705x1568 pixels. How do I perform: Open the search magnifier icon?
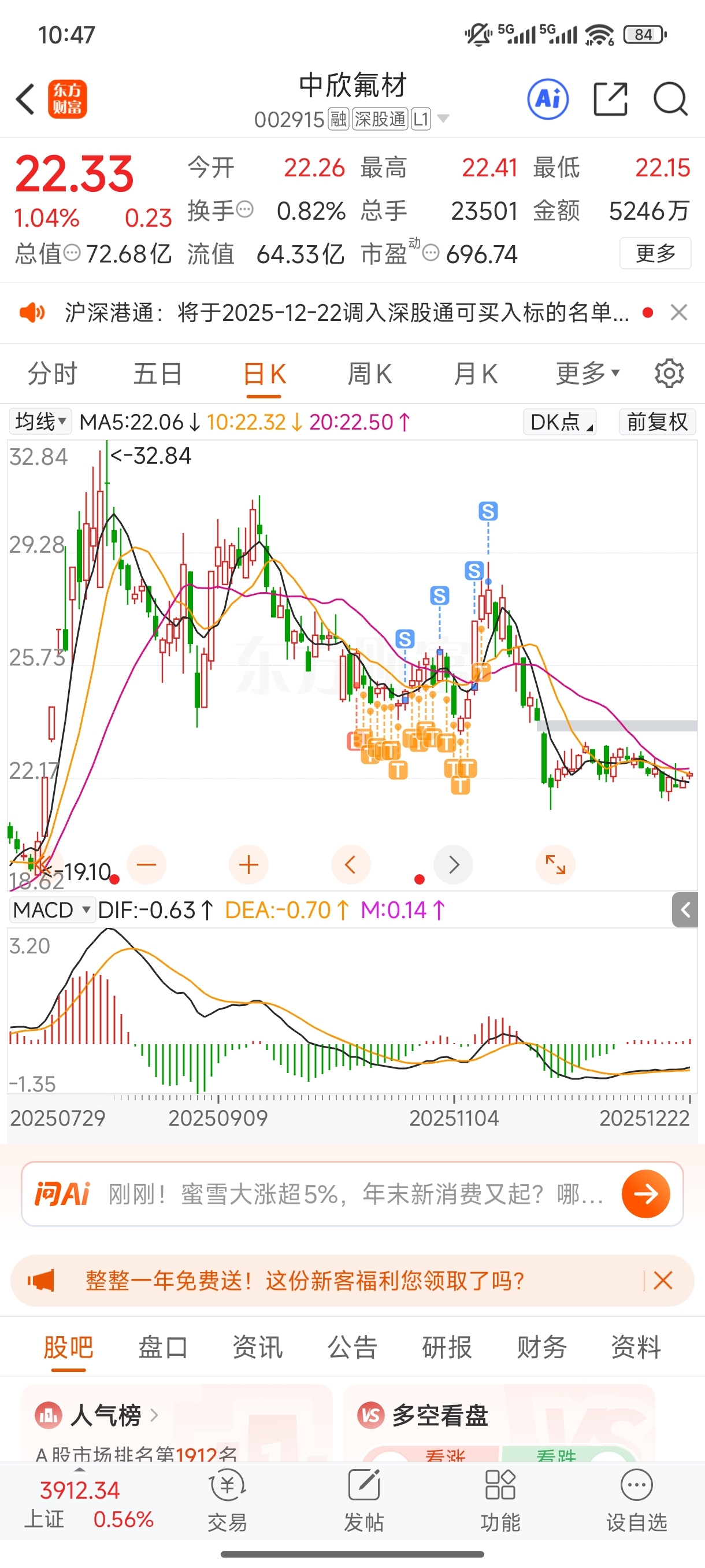coord(670,99)
